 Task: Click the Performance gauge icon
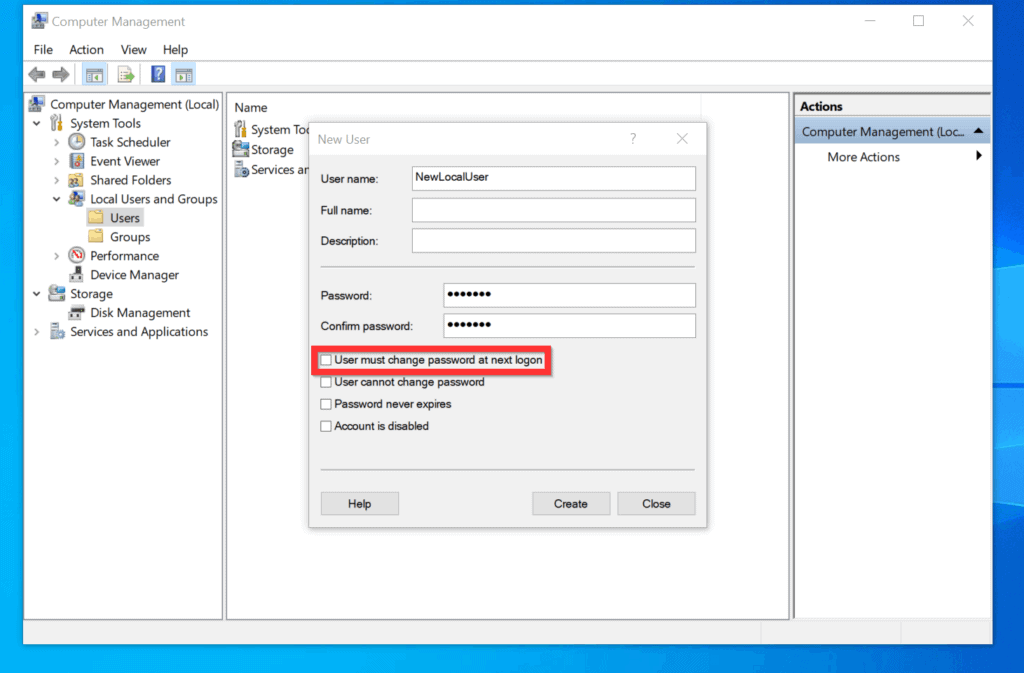coord(76,255)
